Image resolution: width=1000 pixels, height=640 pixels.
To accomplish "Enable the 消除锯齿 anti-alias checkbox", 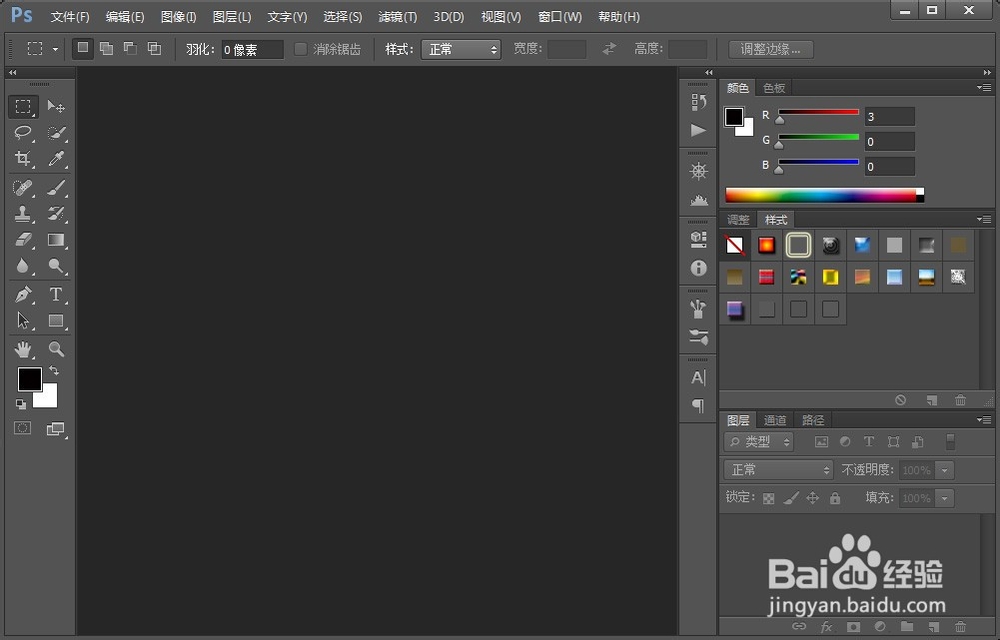I will [300, 49].
